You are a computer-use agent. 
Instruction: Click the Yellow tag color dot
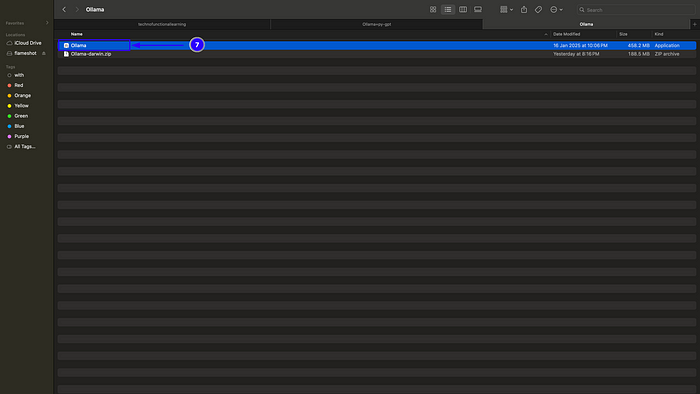pyautogui.click(x=9, y=106)
